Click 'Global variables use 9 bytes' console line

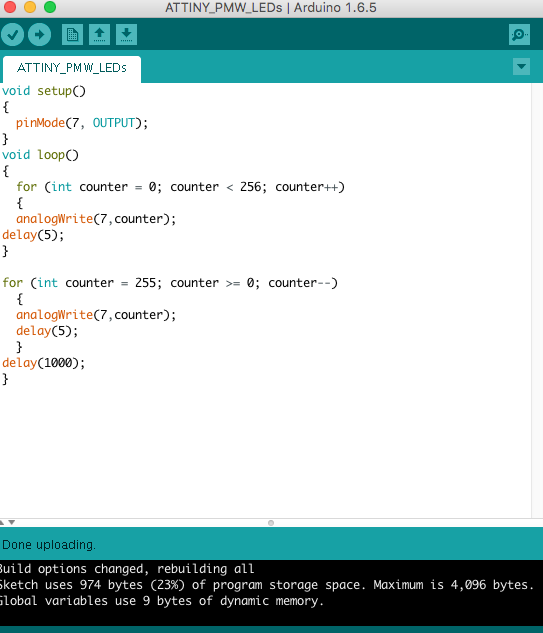[162, 601]
